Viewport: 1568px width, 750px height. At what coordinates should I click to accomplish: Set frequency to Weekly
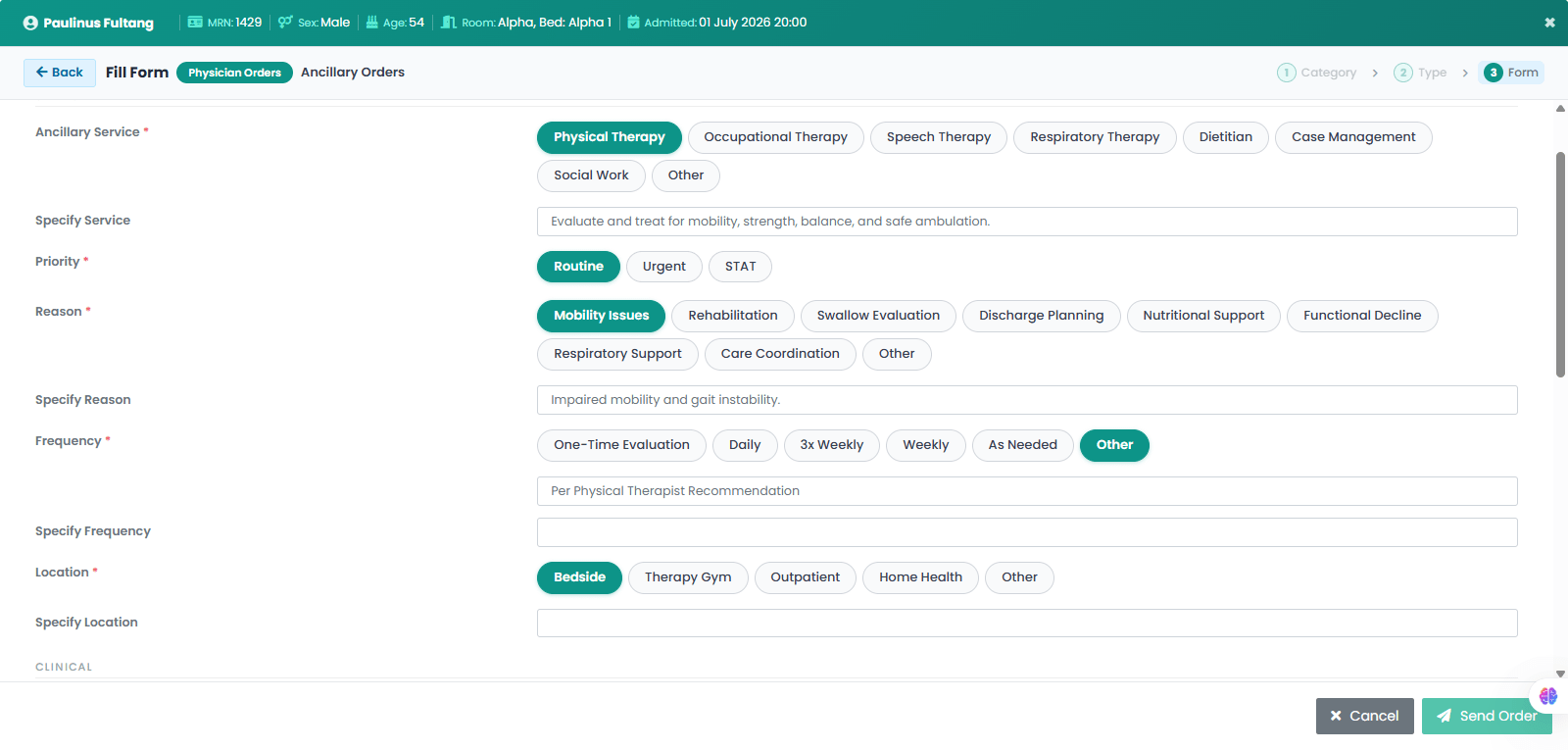926,445
